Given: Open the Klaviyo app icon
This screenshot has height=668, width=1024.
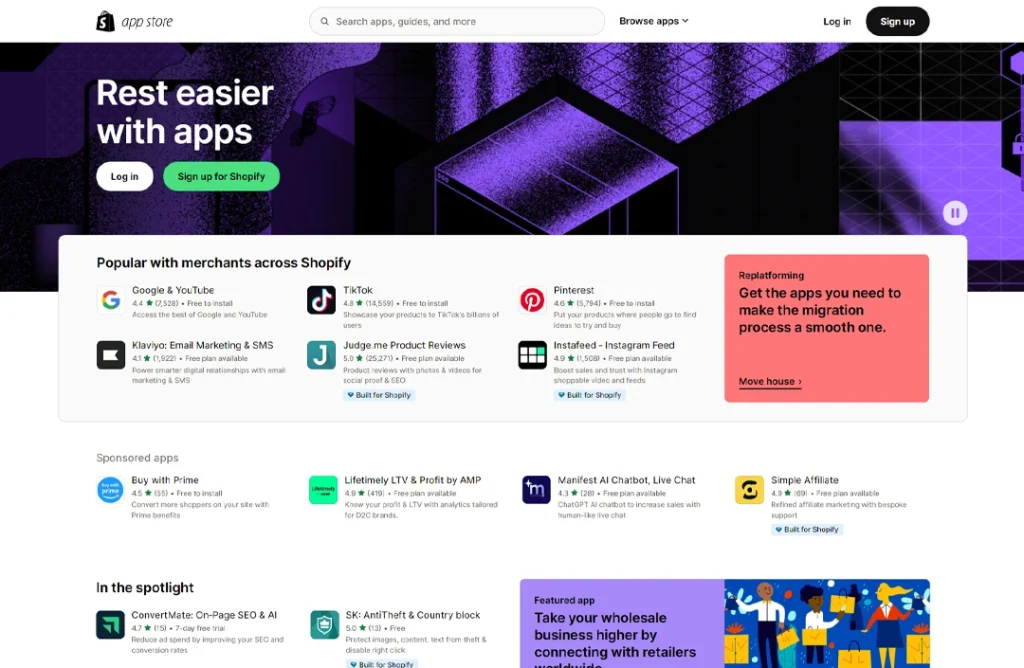Looking at the screenshot, I should point(111,355).
